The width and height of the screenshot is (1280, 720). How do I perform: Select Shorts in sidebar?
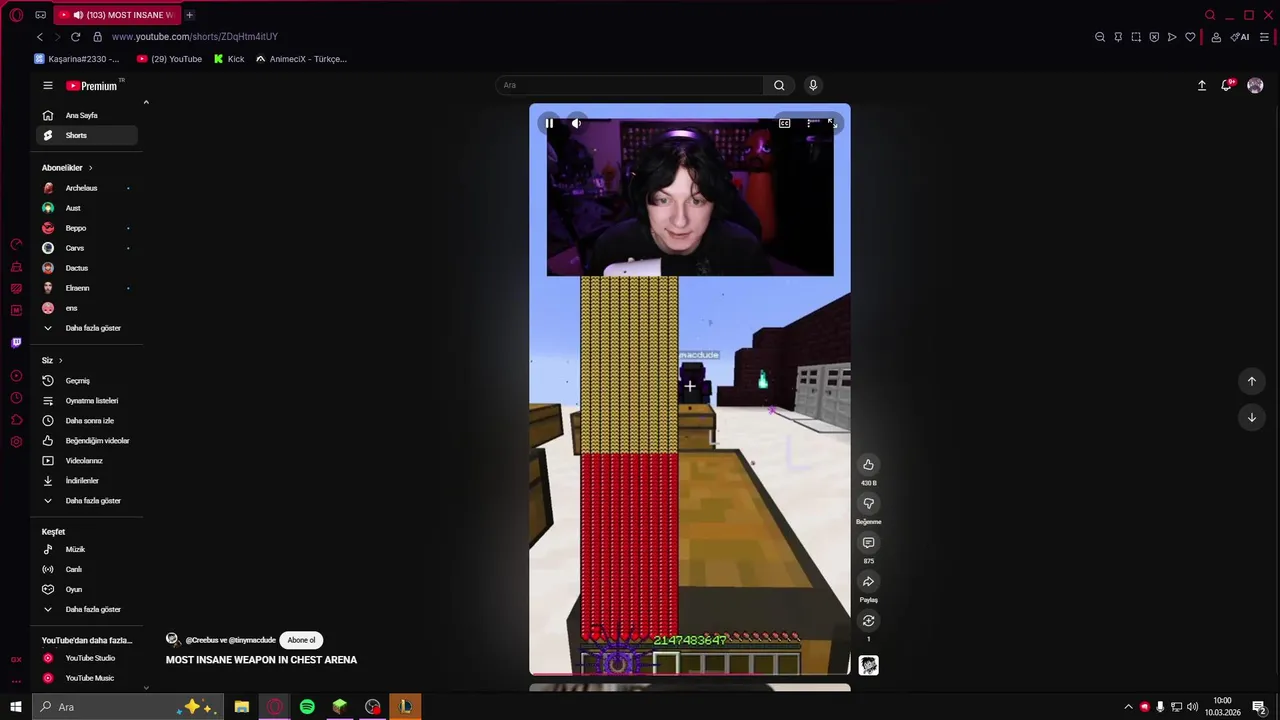(x=87, y=135)
